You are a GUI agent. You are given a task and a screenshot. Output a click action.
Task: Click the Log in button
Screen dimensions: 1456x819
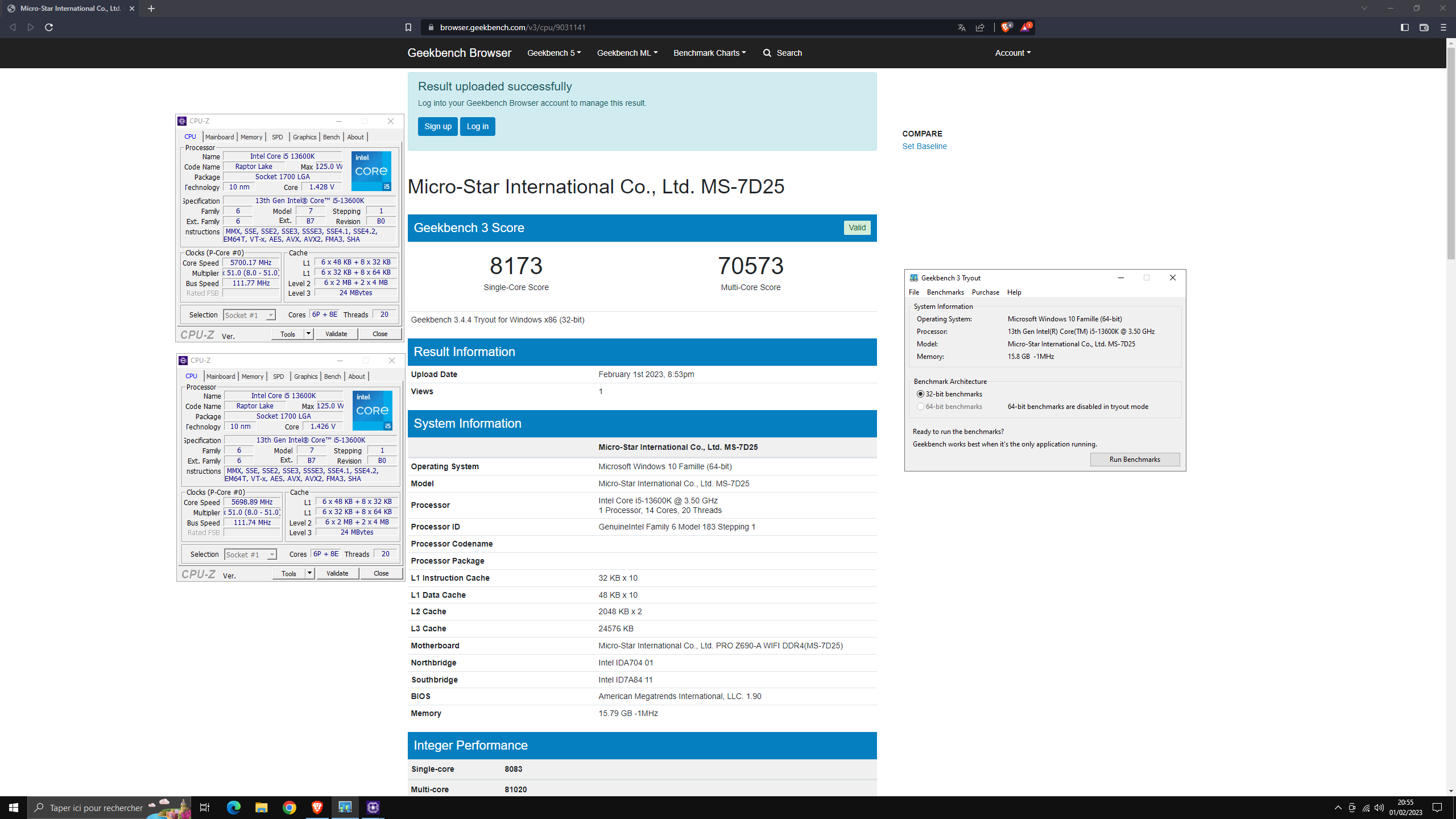[x=478, y=126]
